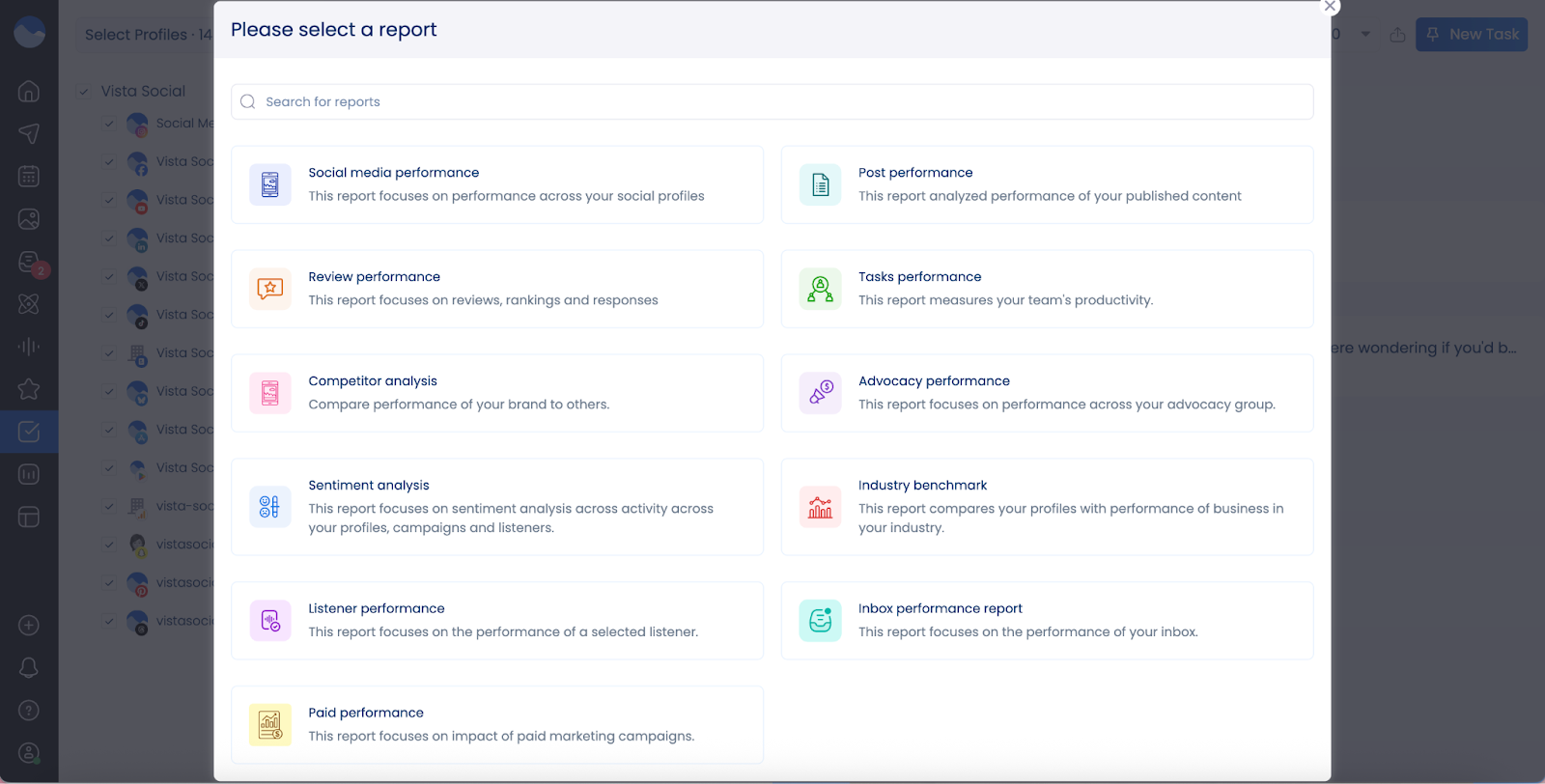Open the dropdown arrow beside export icon
1545x784 pixels.
click(x=1365, y=35)
